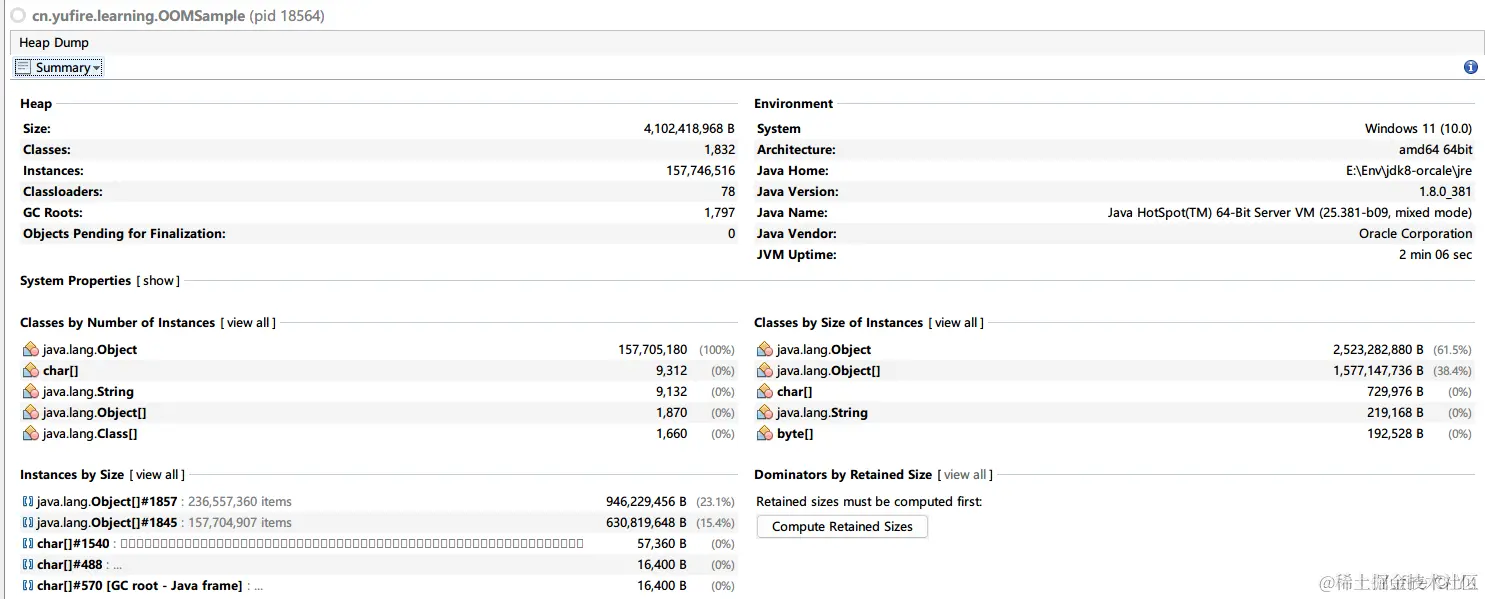Click class icon of java.lang.Class[] row
This screenshot has height=599, width=1485.
(x=31, y=434)
